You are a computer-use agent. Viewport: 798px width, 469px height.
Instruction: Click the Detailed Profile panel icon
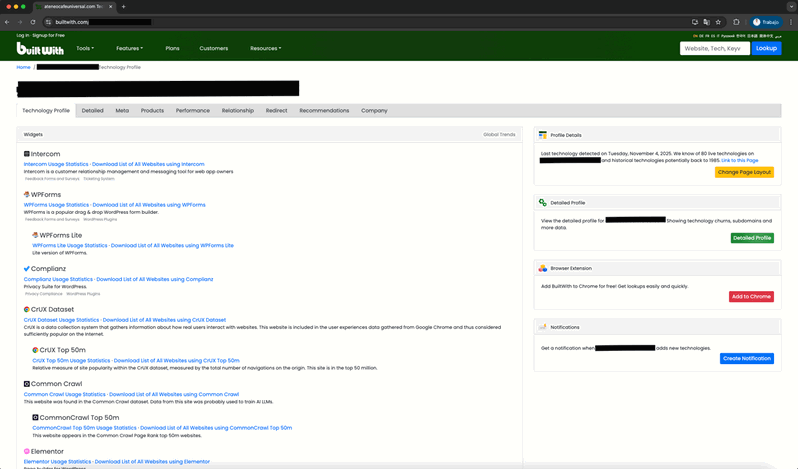(543, 202)
